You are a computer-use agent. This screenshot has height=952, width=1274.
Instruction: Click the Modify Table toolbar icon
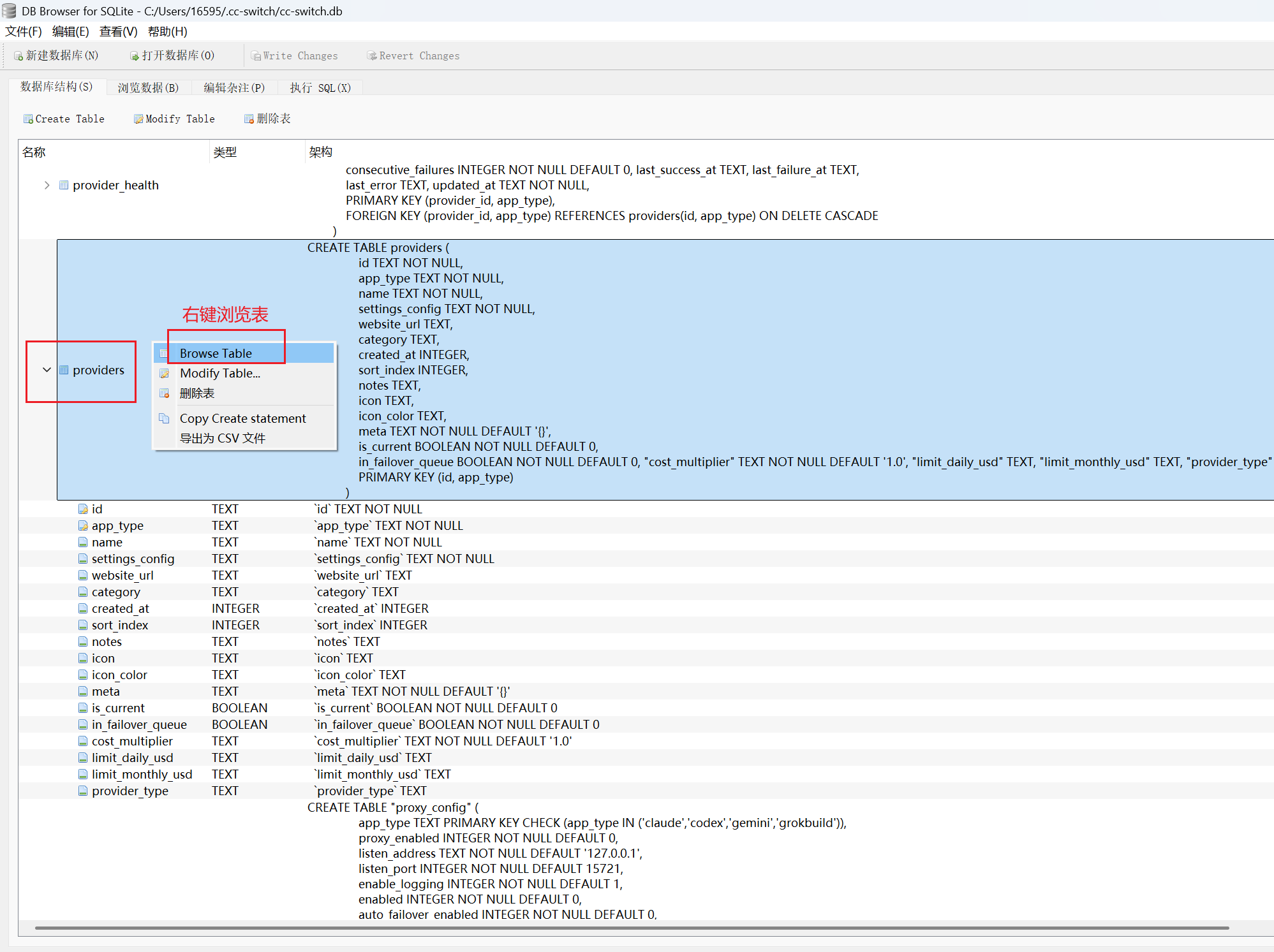pos(138,119)
